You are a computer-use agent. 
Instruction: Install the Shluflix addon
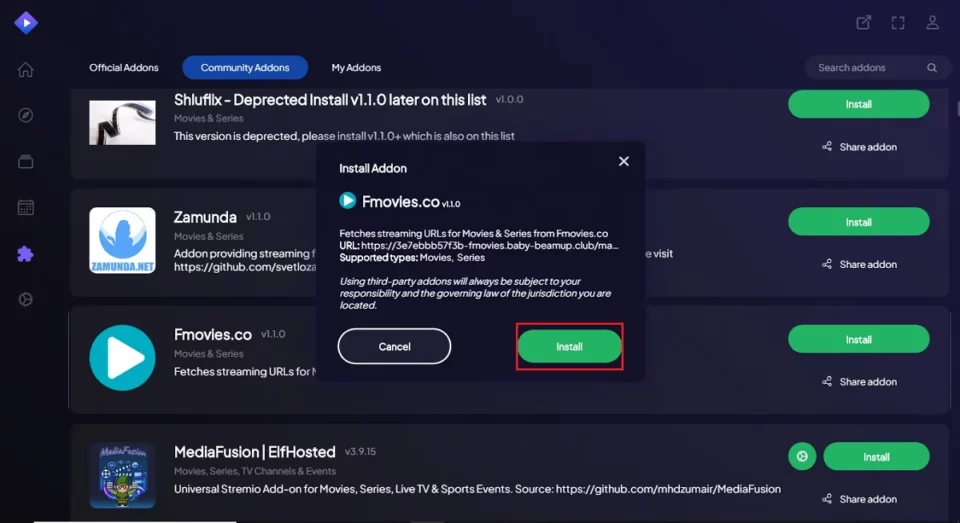tap(858, 104)
